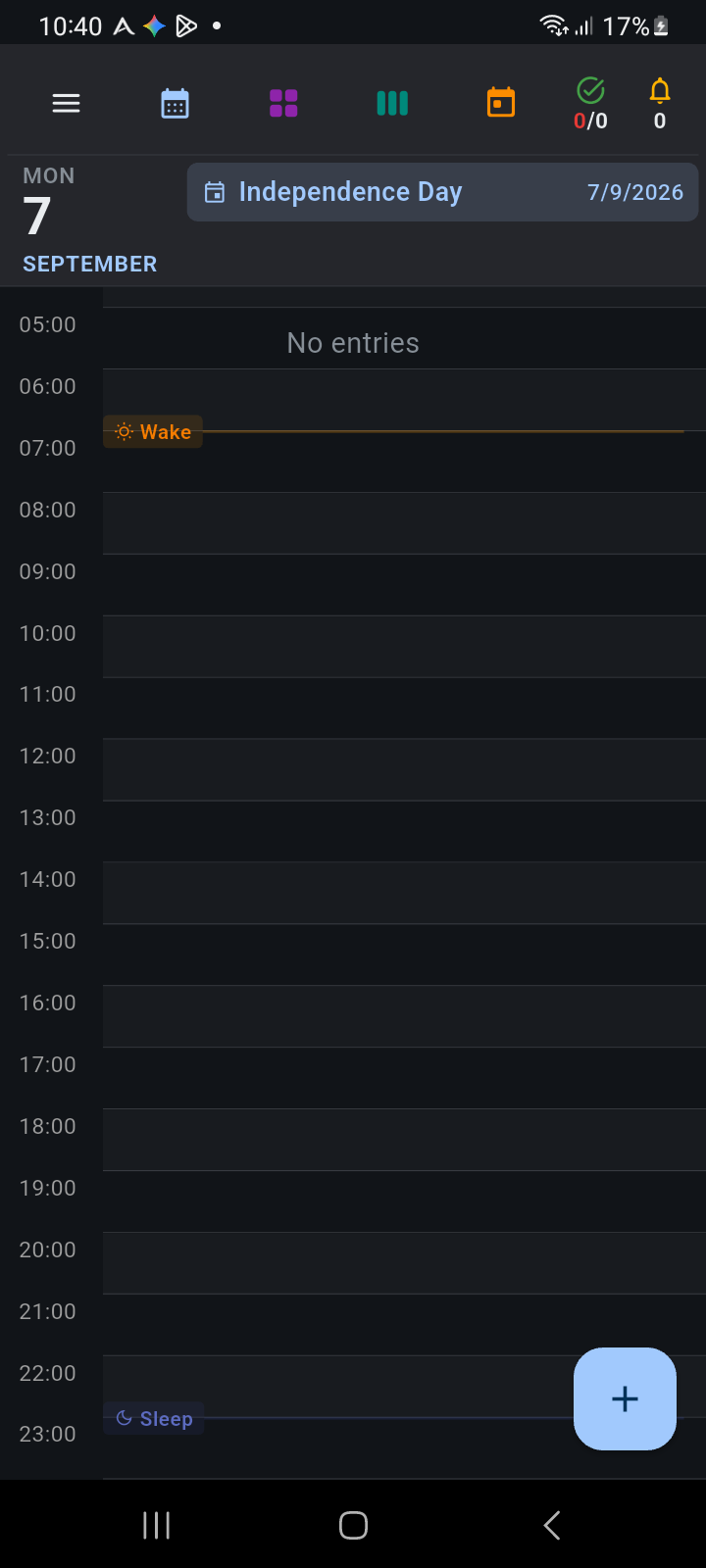Viewport: 706px width, 1568px height.
Task: Tap Android home navigation button
Action: click(x=353, y=1525)
